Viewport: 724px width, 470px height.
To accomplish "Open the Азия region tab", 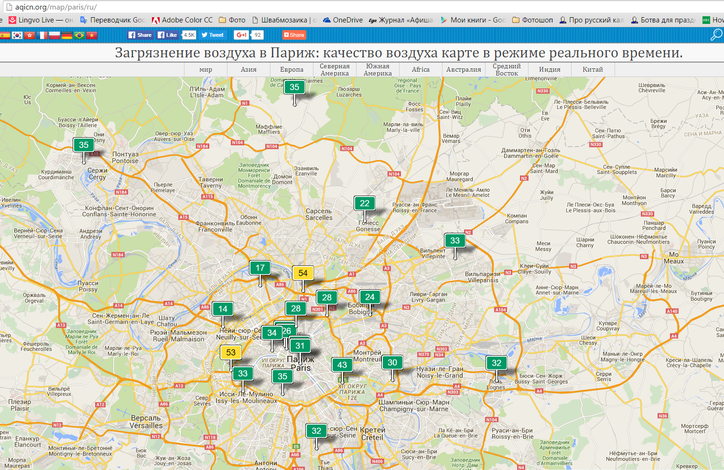I will pos(248,70).
